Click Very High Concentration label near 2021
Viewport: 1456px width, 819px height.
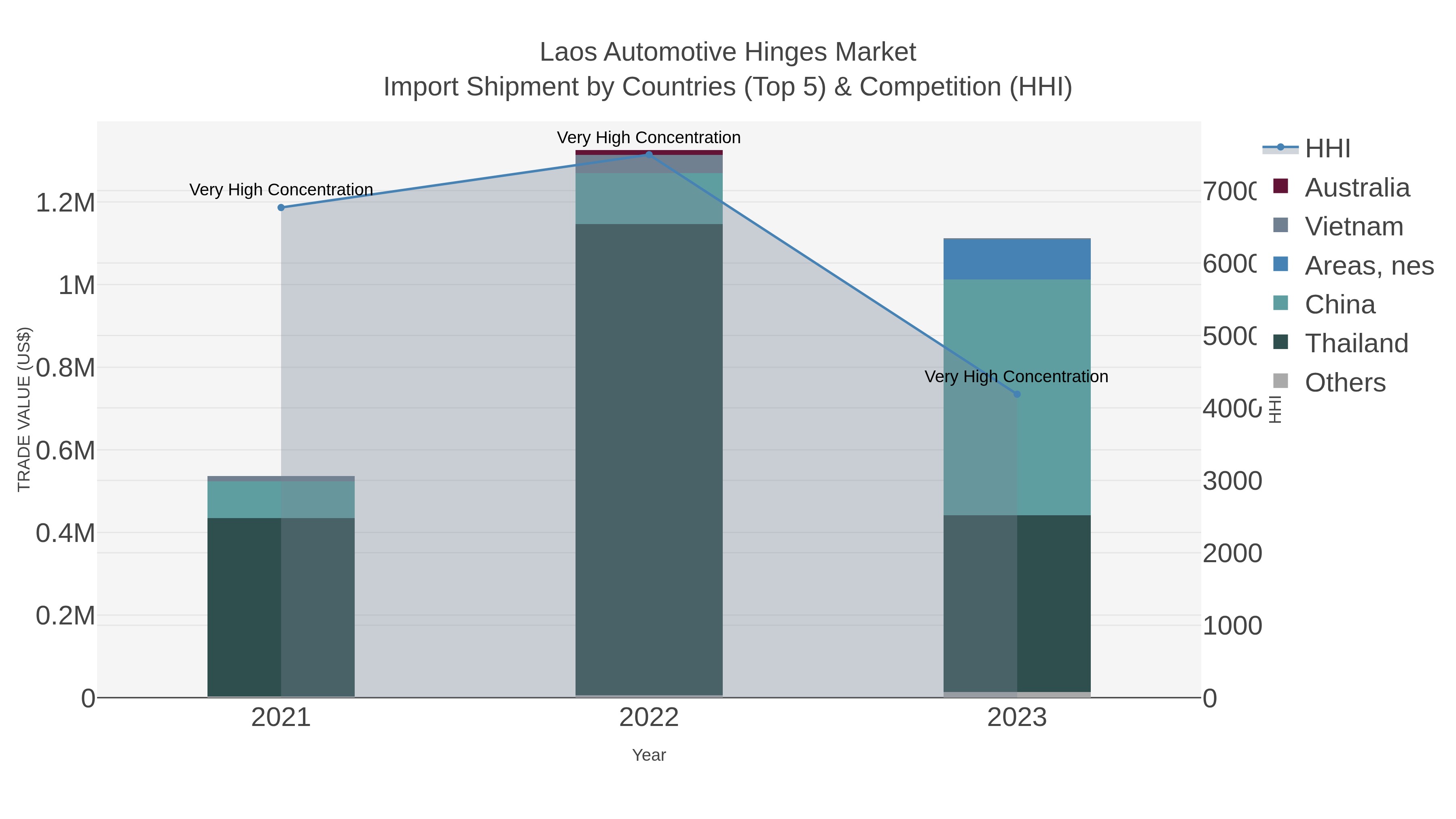(281, 189)
